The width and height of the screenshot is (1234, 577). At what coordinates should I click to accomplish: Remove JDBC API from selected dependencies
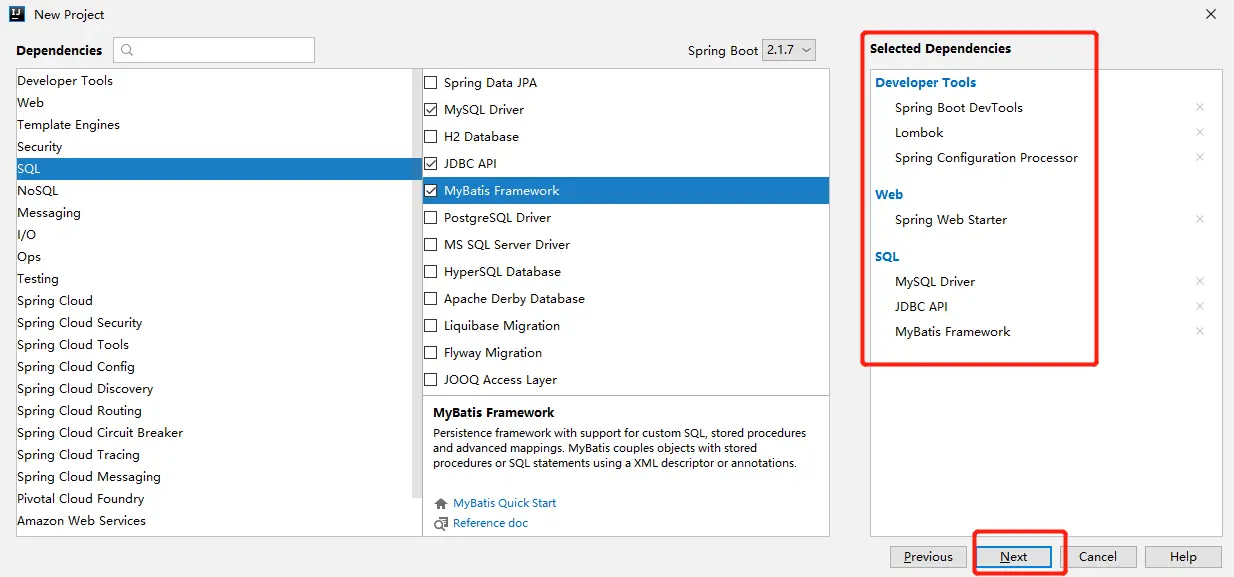(1200, 306)
